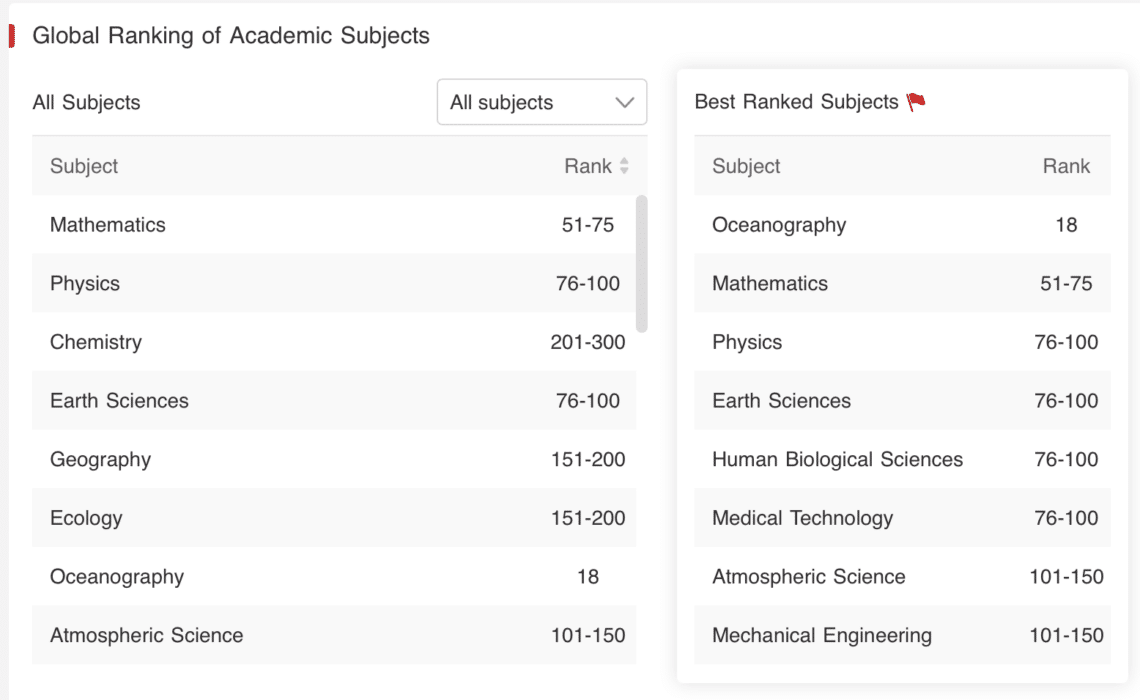The height and width of the screenshot is (700, 1140).
Task: Open the All subjects dropdown
Action: click(541, 102)
